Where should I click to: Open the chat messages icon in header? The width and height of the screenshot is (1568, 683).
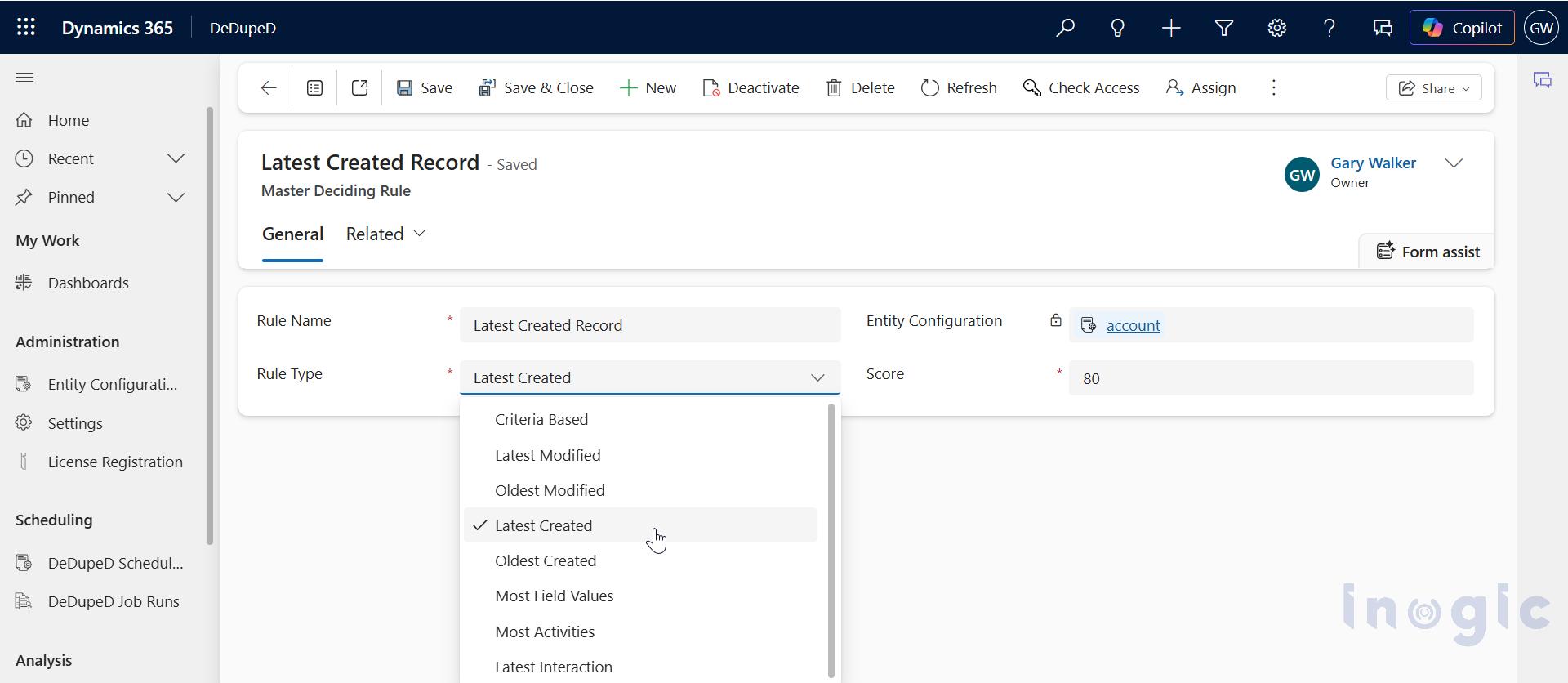(x=1383, y=28)
